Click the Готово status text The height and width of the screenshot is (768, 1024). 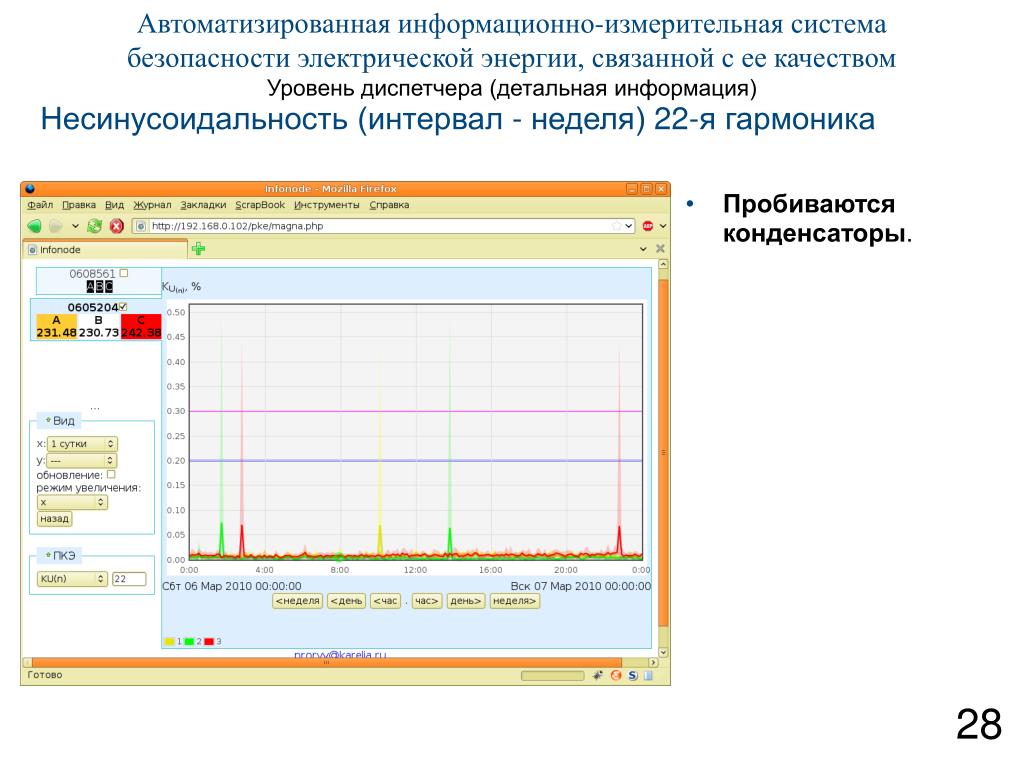44,675
